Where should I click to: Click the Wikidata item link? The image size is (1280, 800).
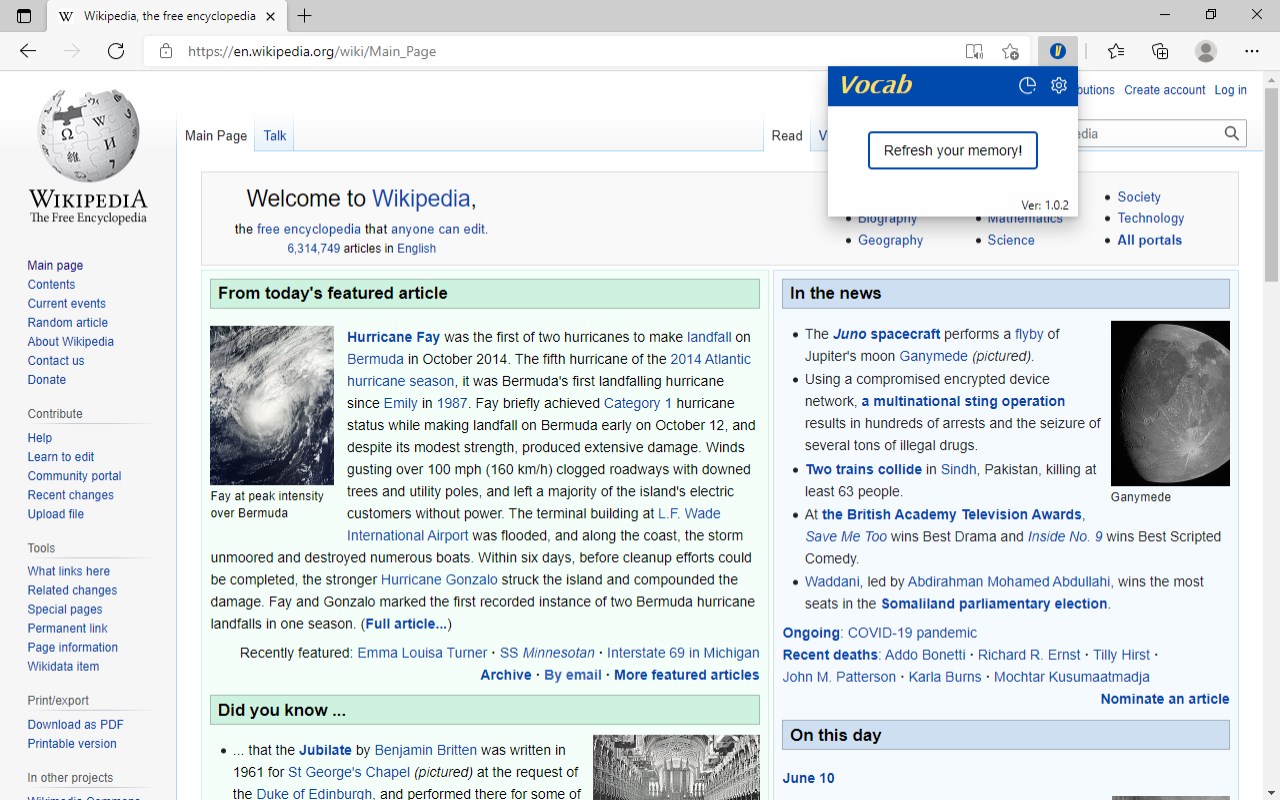[x=64, y=666]
